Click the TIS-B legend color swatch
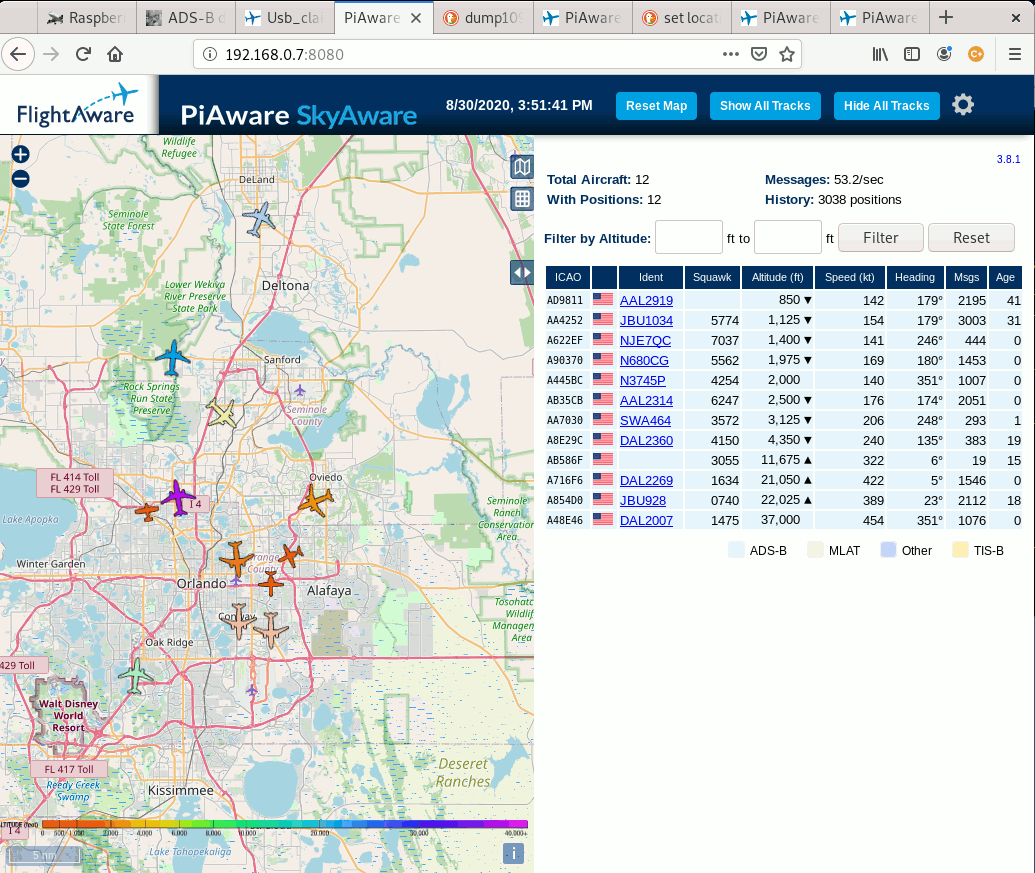 960,550
